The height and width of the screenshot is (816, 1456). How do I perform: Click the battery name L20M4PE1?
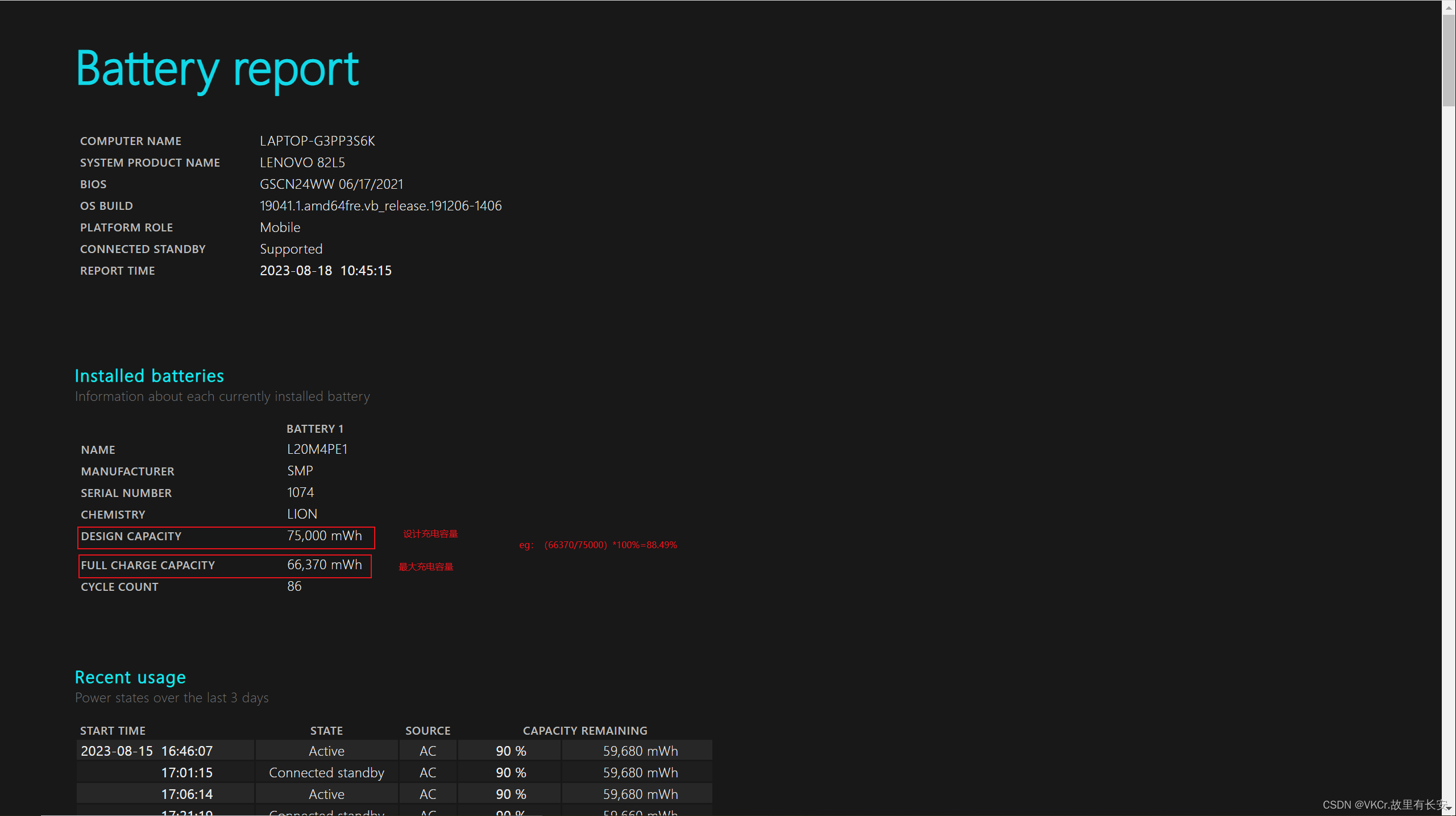[x=317, y=449]
